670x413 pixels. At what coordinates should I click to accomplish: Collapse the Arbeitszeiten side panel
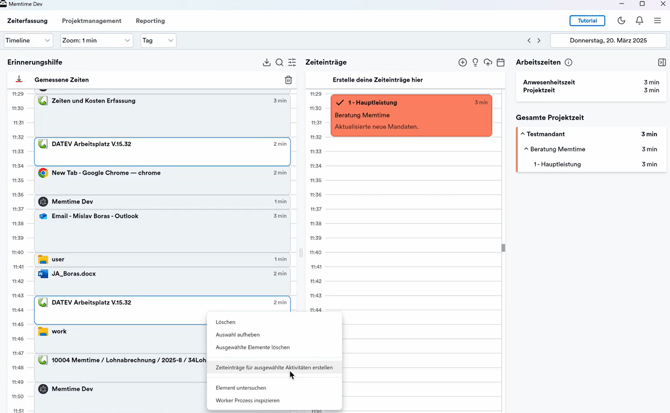(661, 63)
